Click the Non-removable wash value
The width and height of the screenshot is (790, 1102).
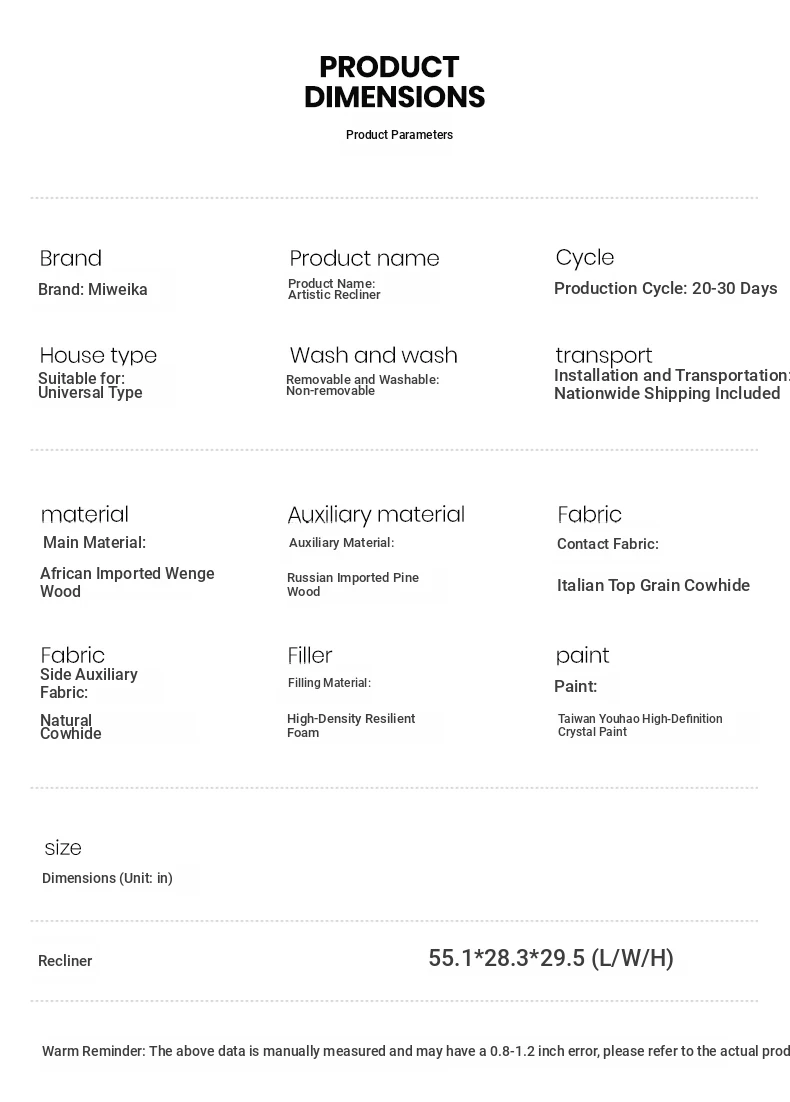330,391
